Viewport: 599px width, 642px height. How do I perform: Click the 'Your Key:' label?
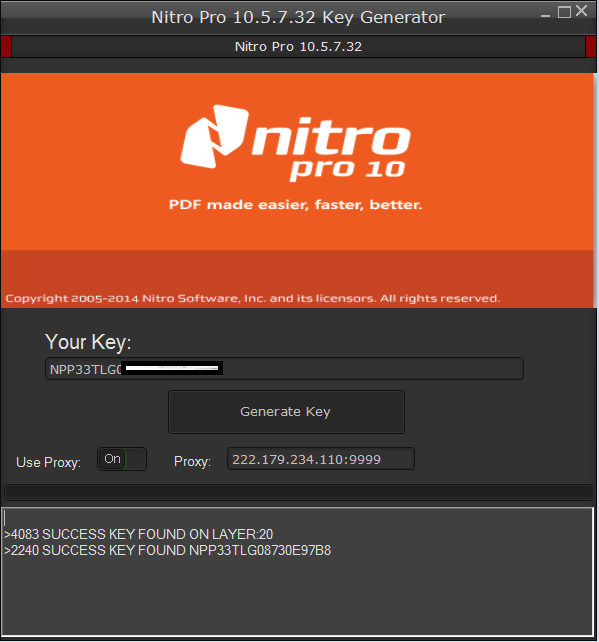(88, 342)
